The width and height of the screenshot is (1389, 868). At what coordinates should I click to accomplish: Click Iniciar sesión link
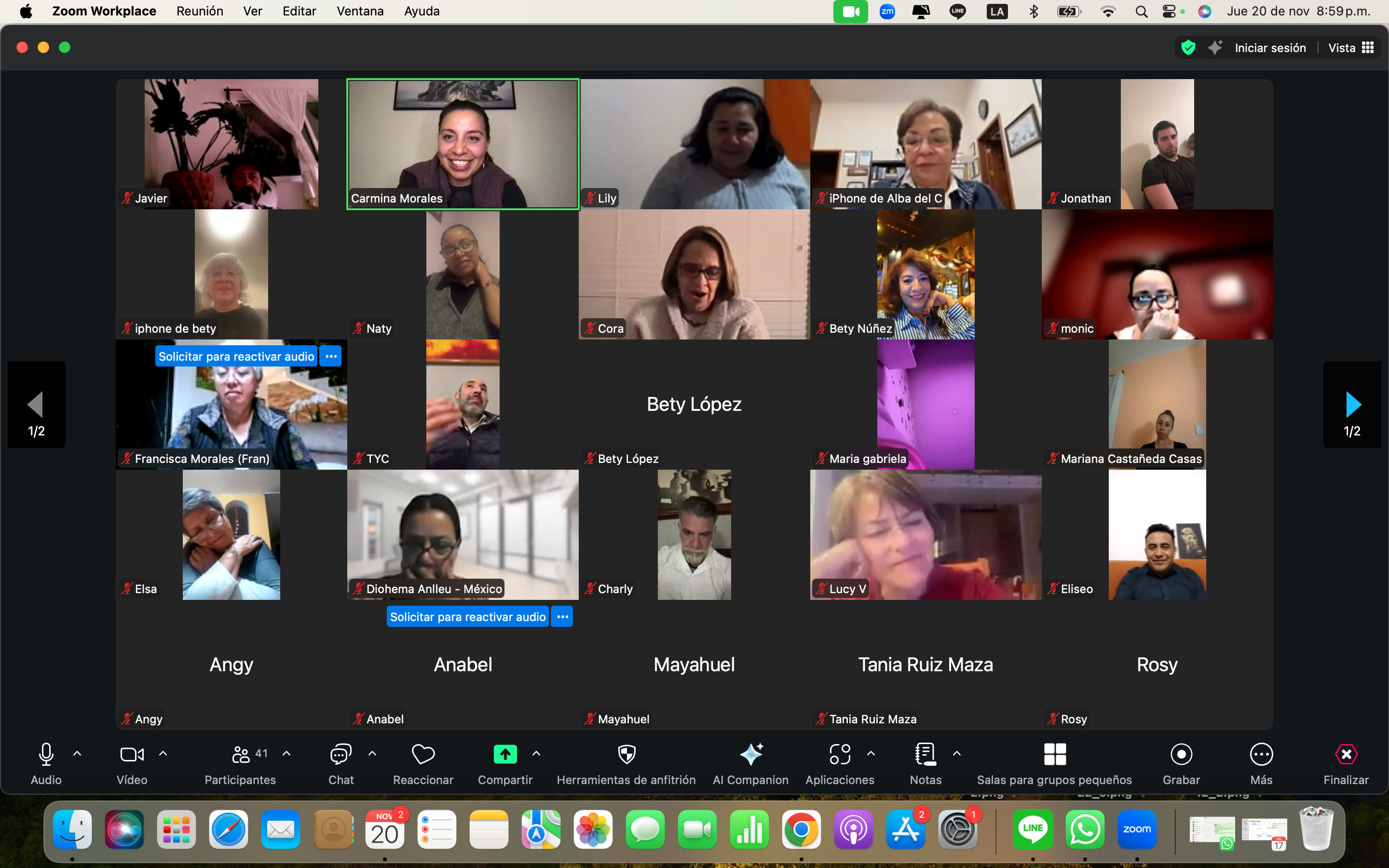click(x=1270, y=48)
